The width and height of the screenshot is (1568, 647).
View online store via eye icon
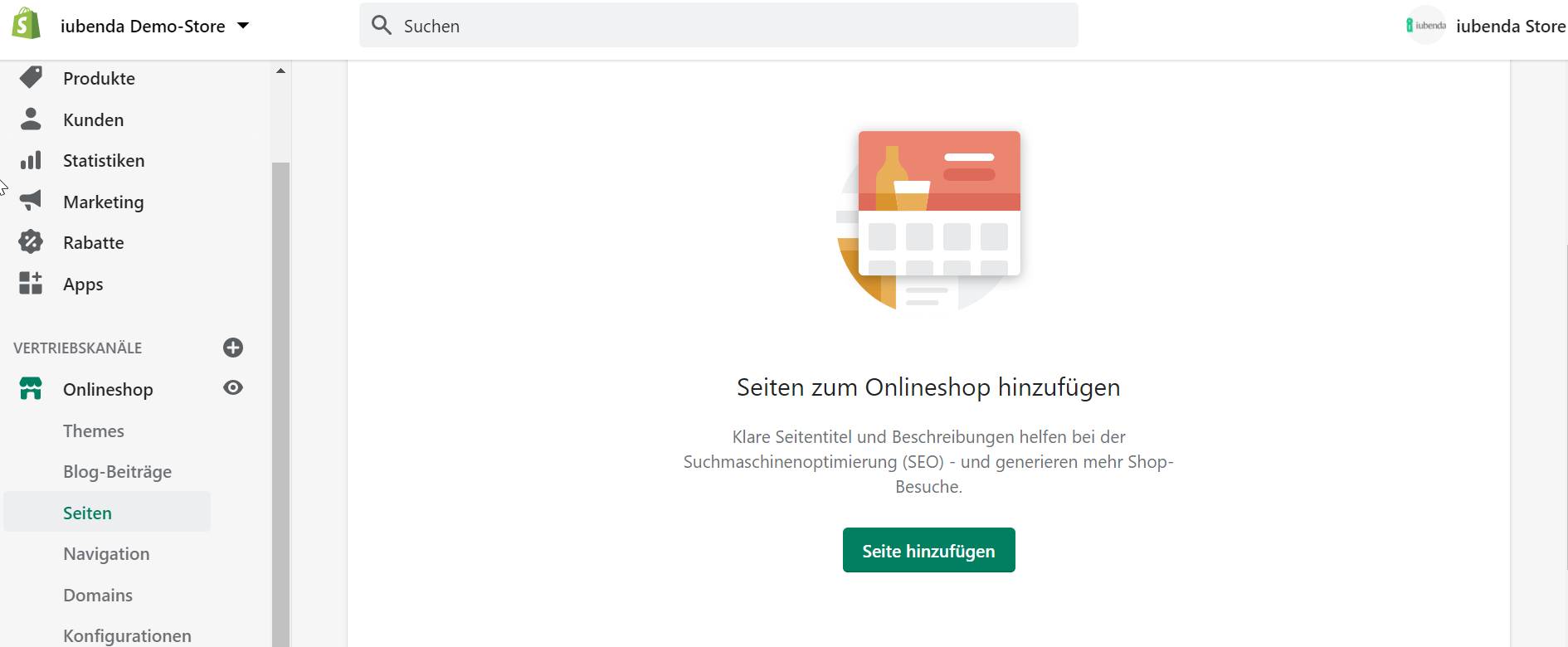tap(233, 388)
